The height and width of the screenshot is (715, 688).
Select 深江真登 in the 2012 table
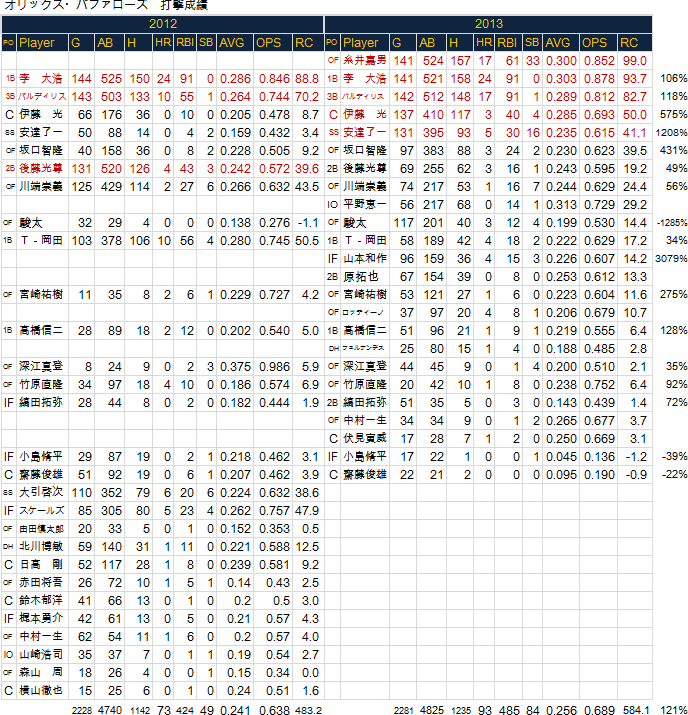click(x=41, y=367)
